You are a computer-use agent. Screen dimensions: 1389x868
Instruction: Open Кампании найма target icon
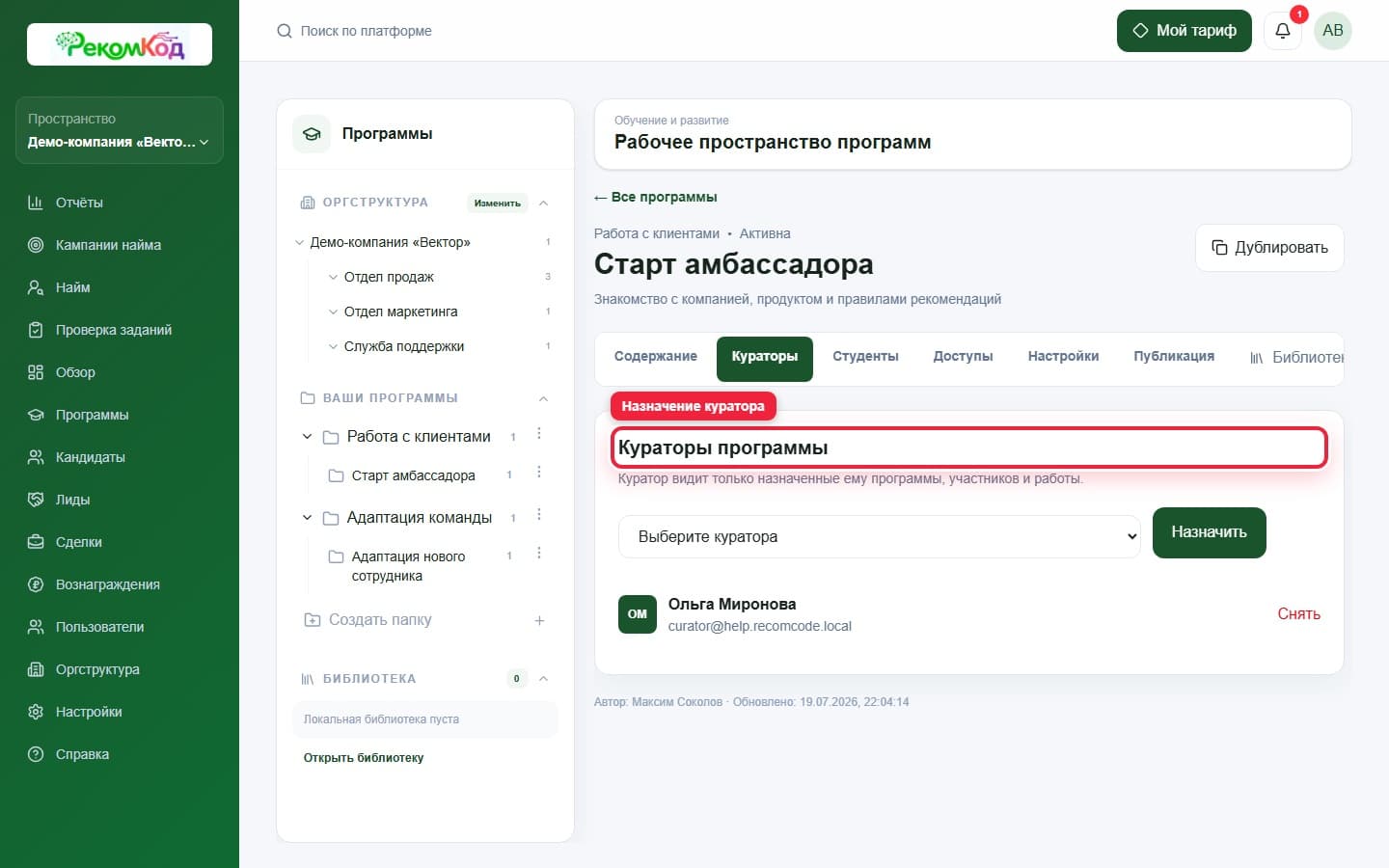pyautogui.click(x=36, y=245)
